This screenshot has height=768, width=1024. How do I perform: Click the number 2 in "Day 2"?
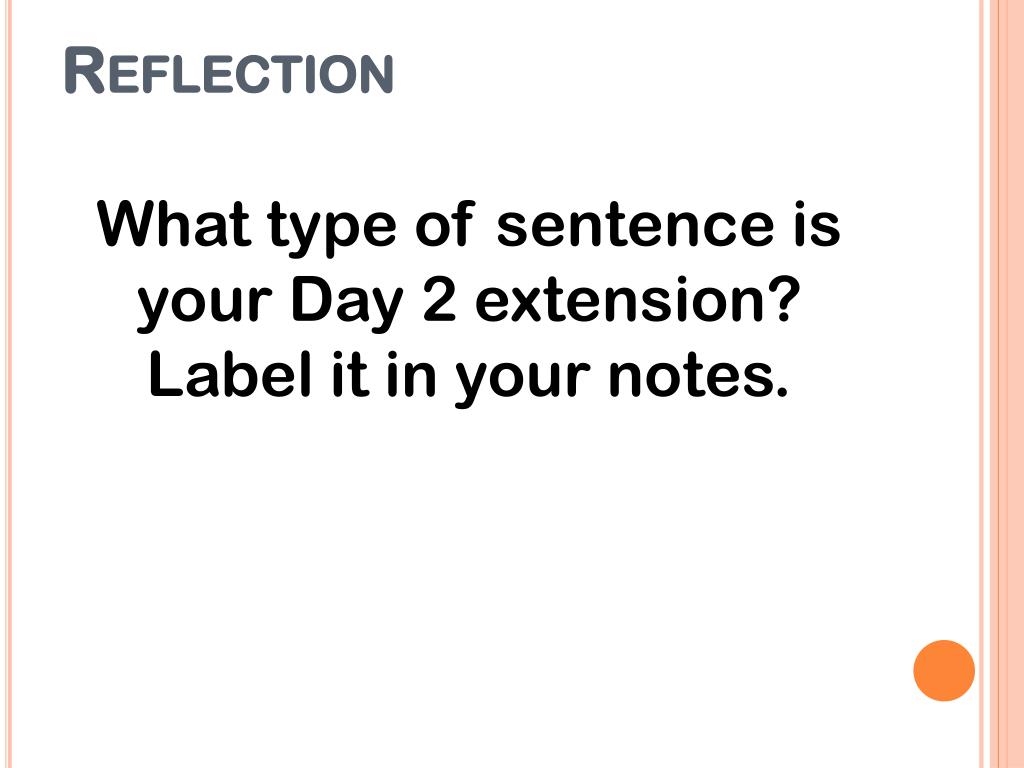click(439, 300)
